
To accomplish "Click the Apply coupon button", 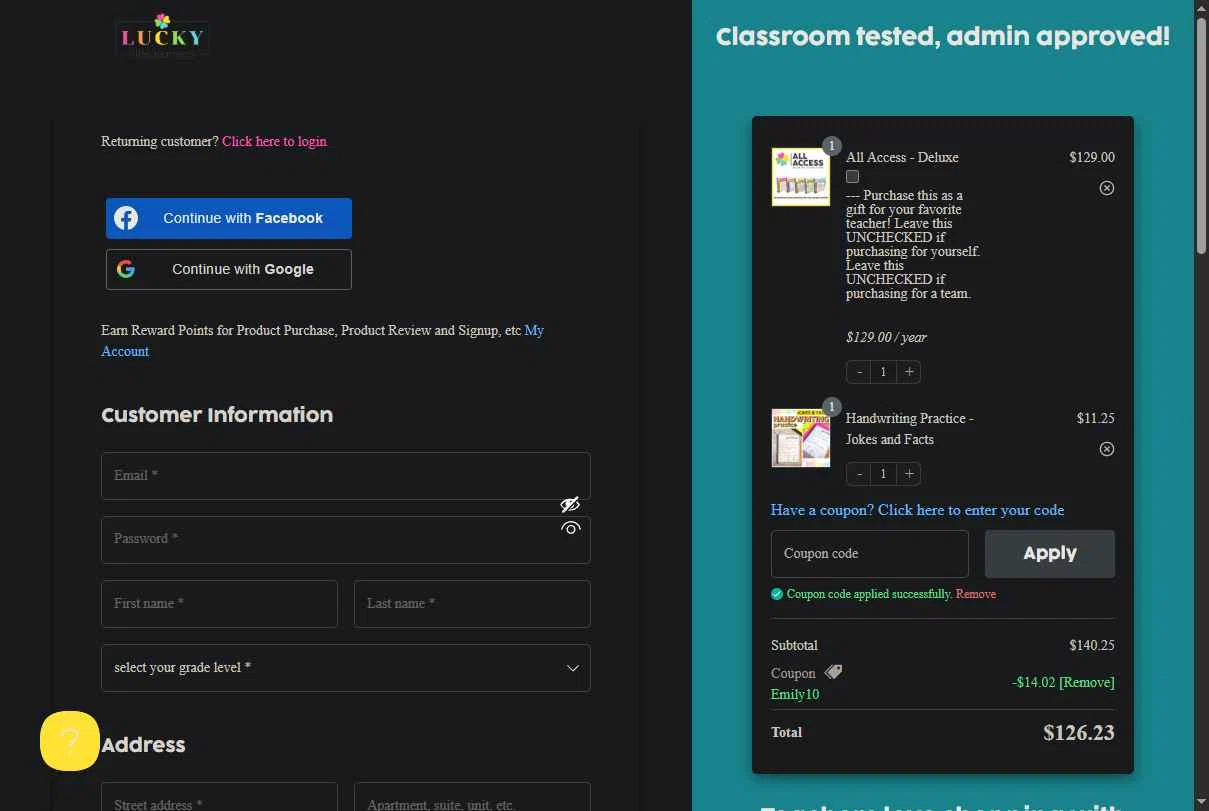I will point(1050,554).
